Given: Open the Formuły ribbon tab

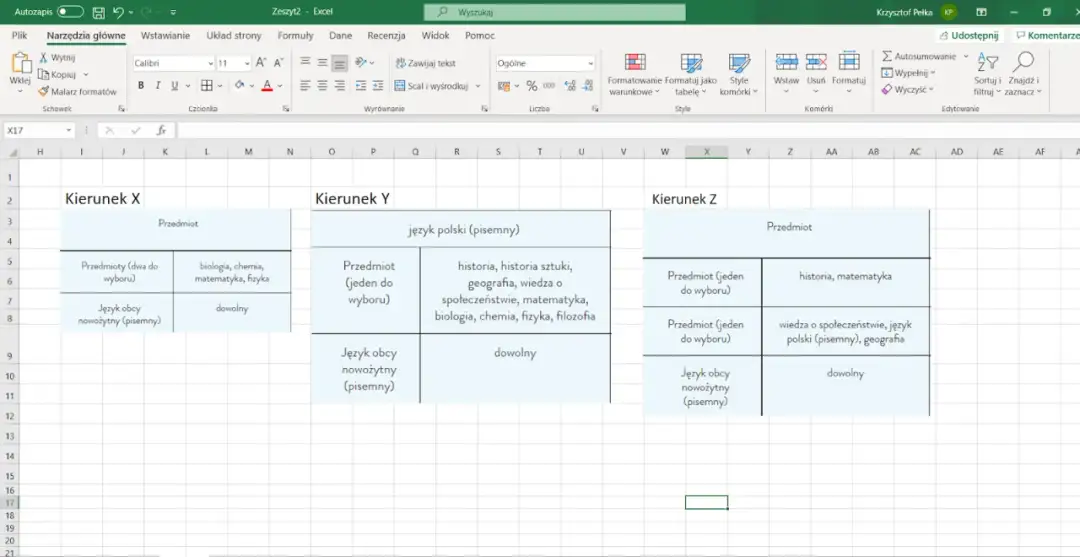Looking at the screenshot, I should (295, 35).
